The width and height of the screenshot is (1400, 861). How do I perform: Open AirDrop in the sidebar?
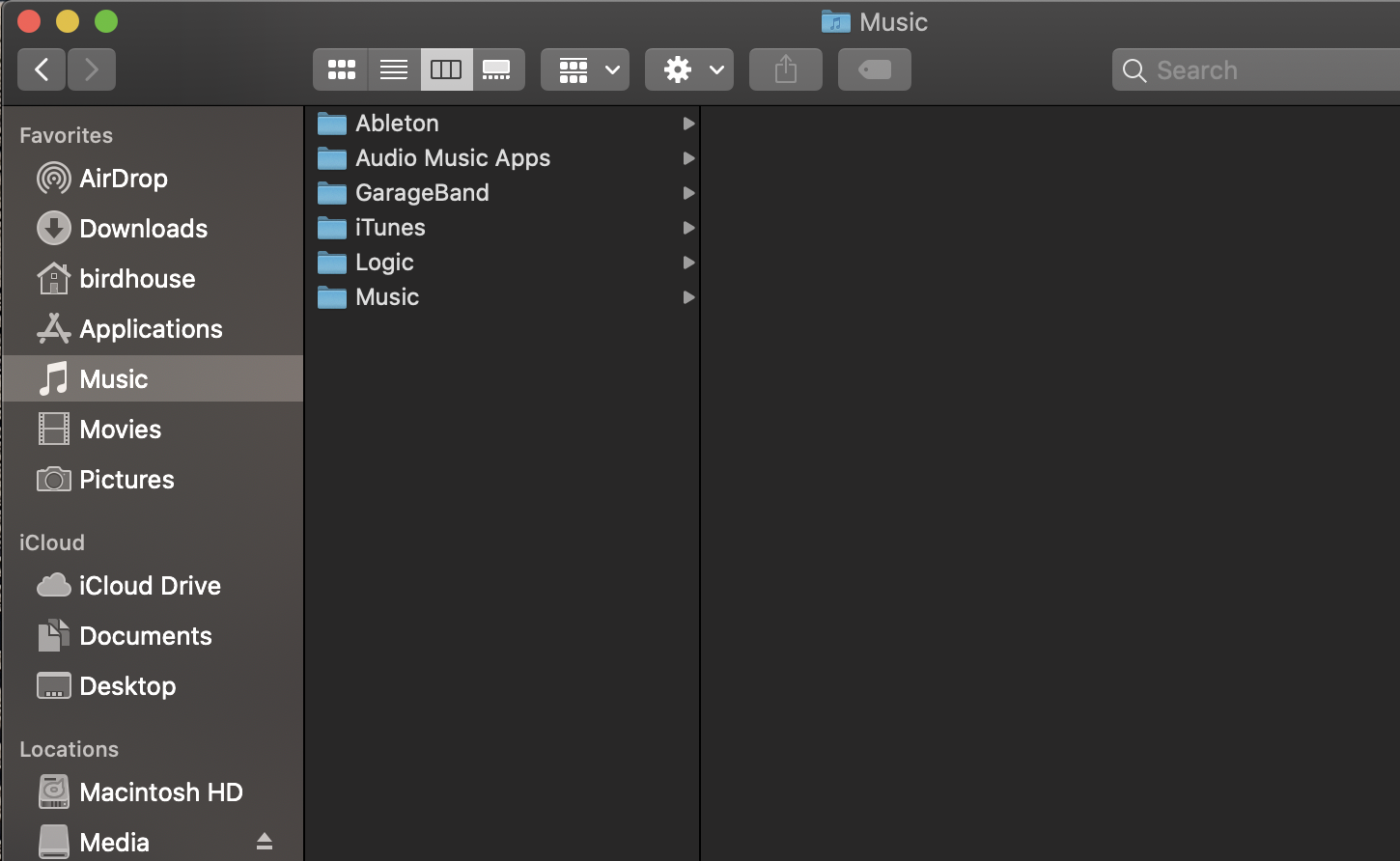coord(153,179)
